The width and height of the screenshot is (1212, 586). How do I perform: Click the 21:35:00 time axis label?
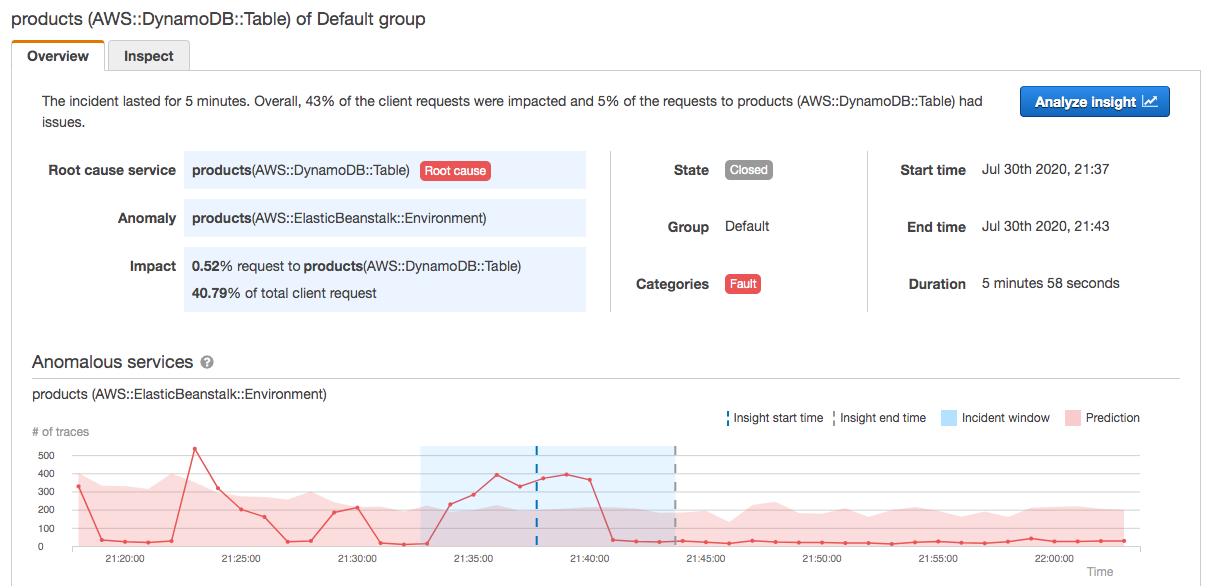[473, 560]
